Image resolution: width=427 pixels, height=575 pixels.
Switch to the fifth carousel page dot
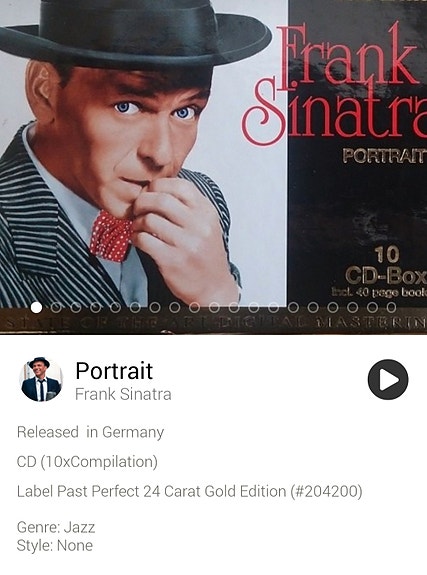tap(115, 307)
